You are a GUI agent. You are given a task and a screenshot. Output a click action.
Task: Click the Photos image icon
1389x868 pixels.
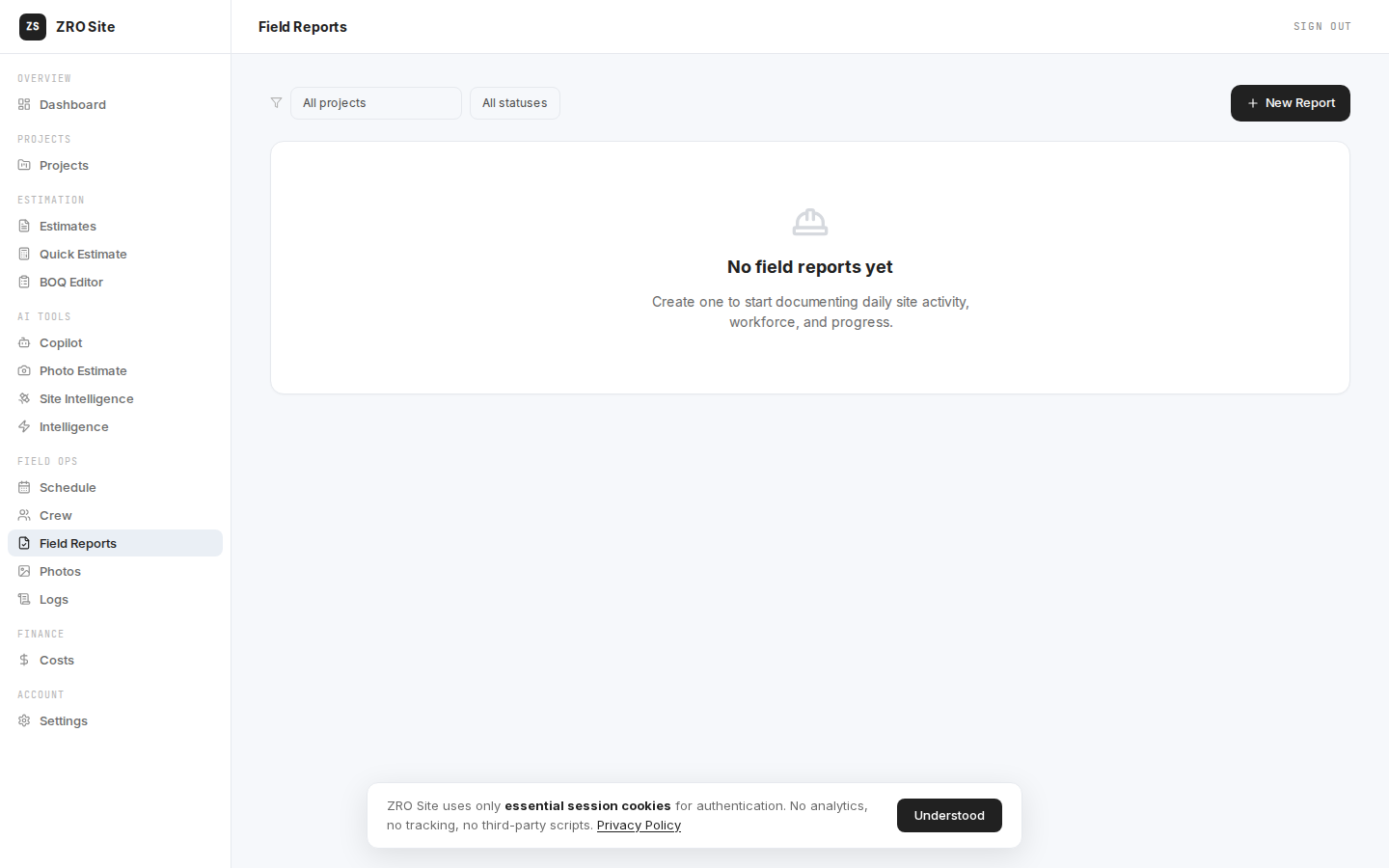[24, 571]
